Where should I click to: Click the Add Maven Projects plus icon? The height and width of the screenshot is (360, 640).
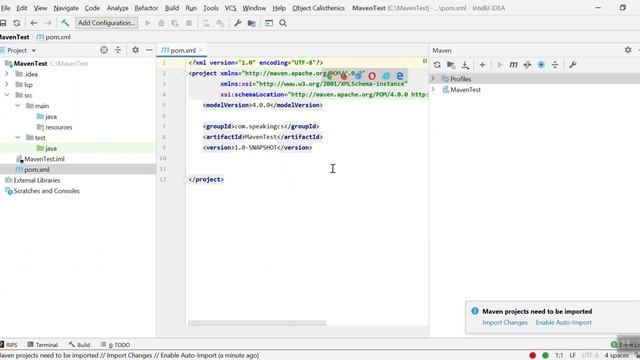pos(482,65)
